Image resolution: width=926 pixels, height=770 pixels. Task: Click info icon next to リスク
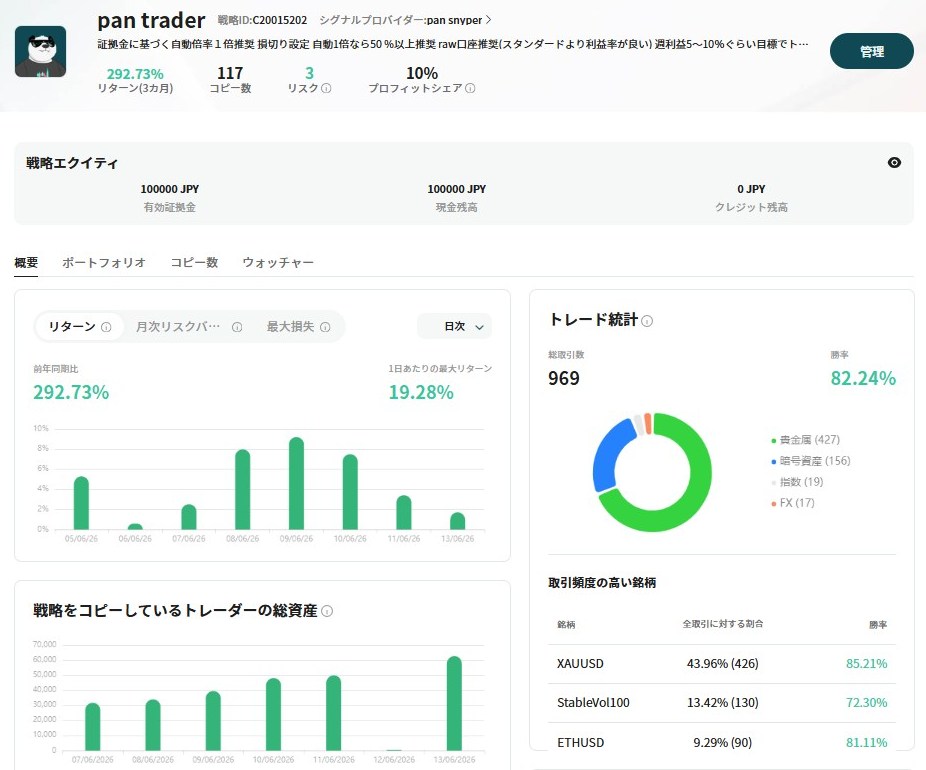(326, 89)
